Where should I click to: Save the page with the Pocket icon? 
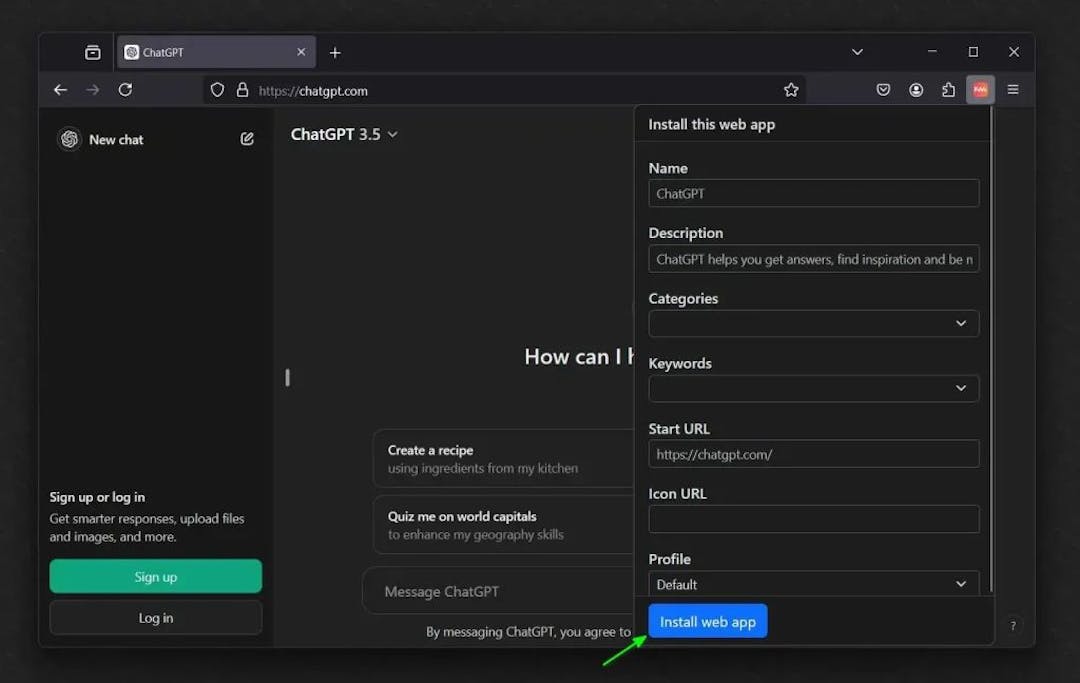(883, 89)
